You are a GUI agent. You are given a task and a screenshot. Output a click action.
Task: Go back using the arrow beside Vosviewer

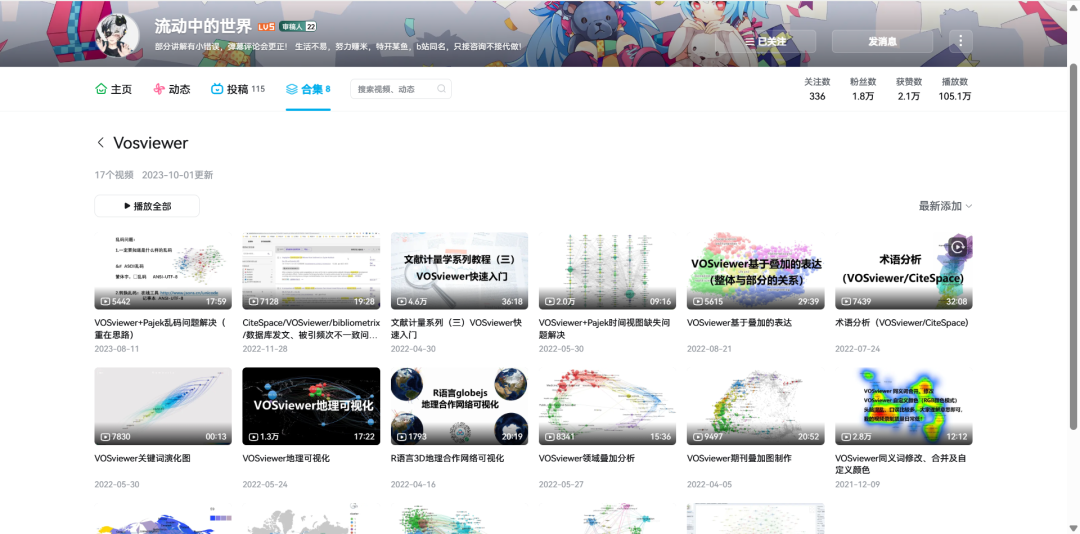[100, 143]
